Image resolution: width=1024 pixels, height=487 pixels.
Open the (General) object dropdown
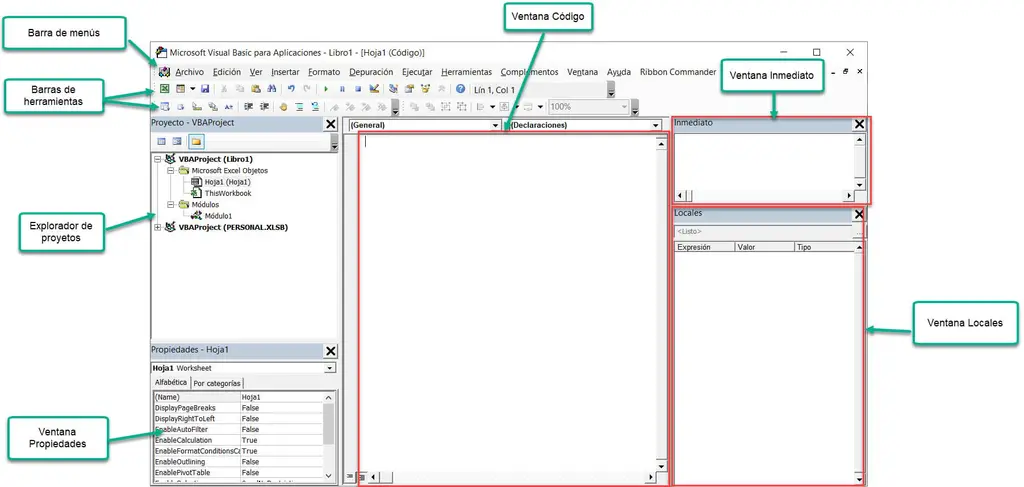tap(495, 126)
